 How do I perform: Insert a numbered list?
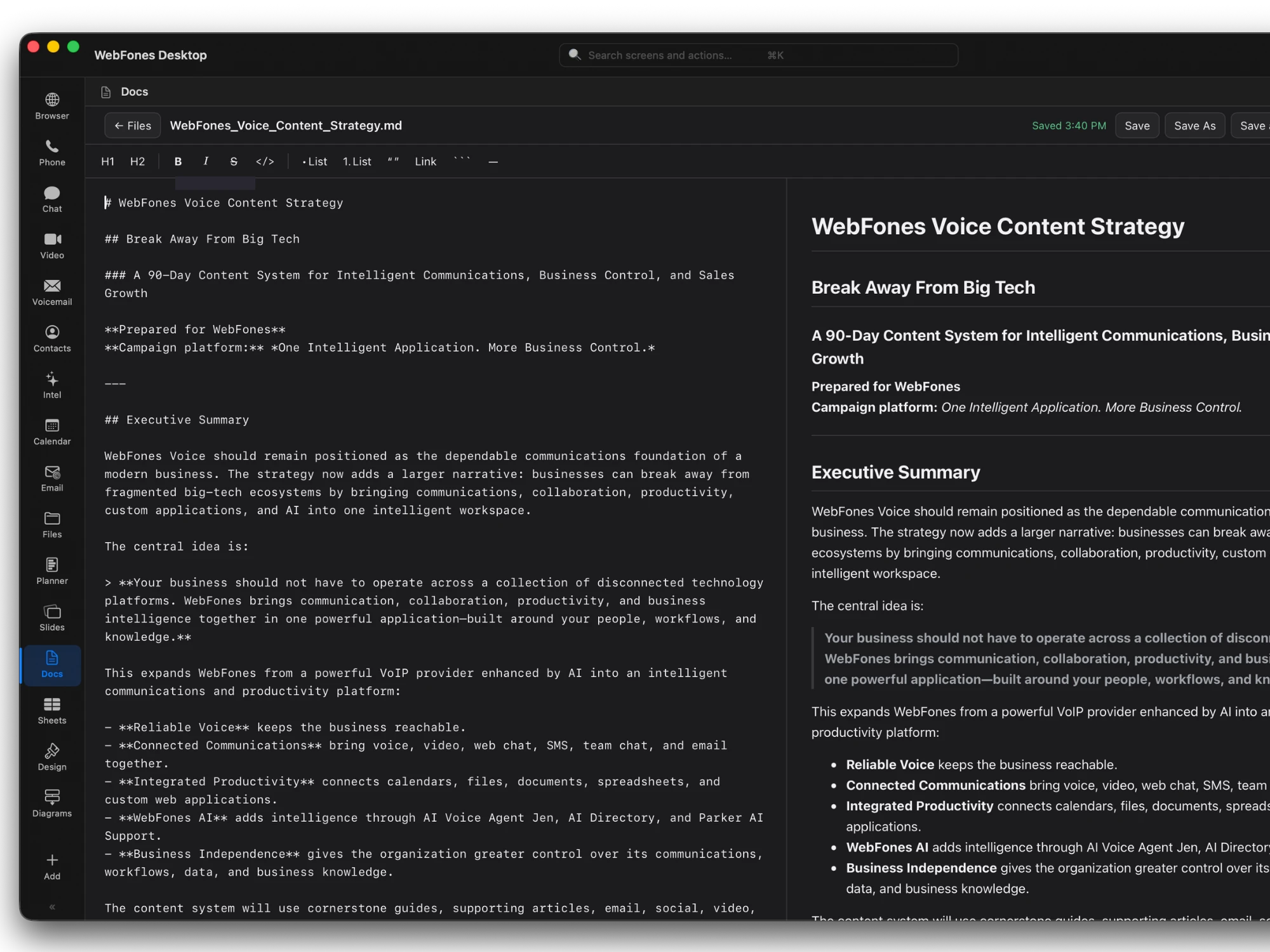[357, 162]
